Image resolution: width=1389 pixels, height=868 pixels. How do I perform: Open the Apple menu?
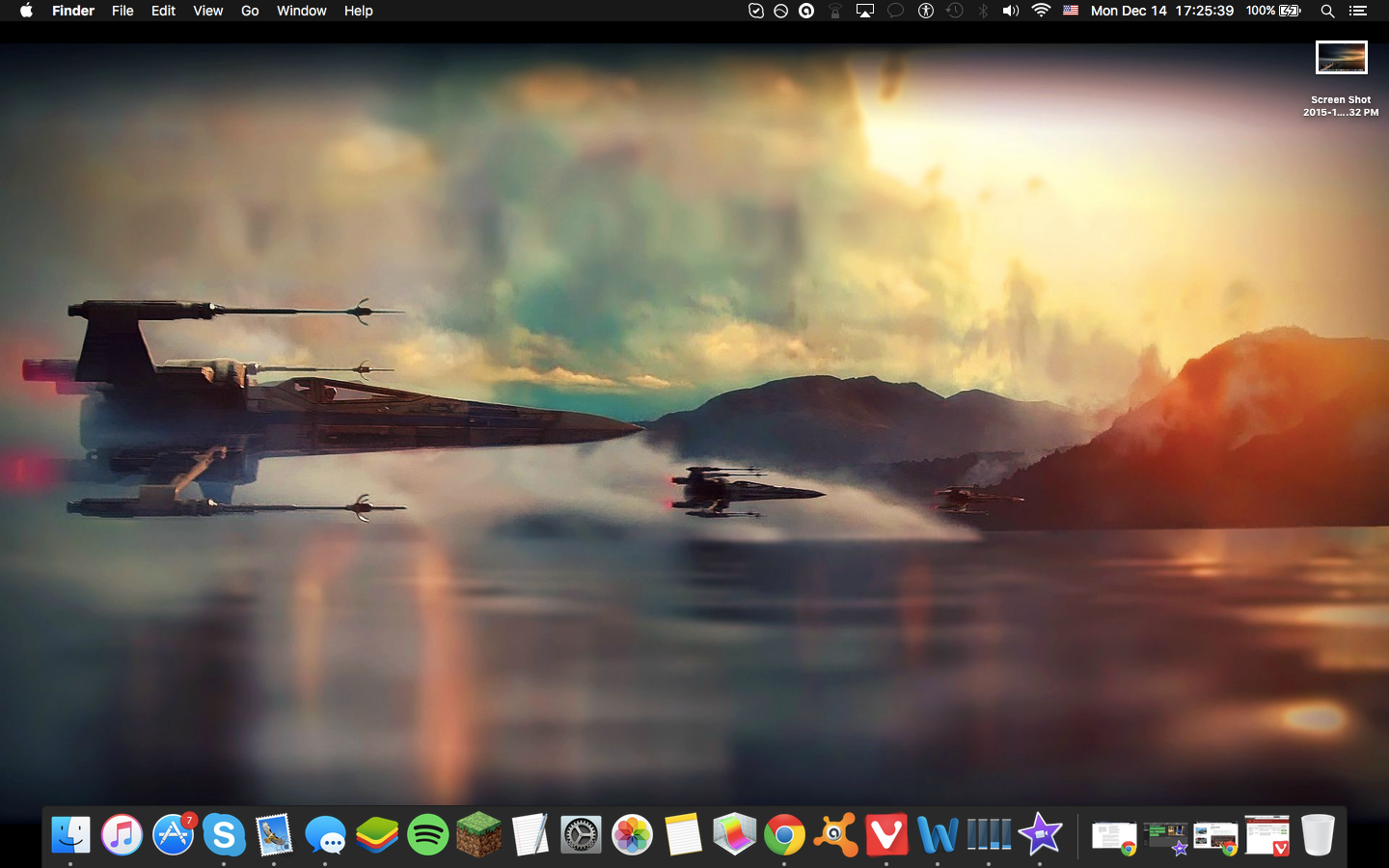pos(26,11)
